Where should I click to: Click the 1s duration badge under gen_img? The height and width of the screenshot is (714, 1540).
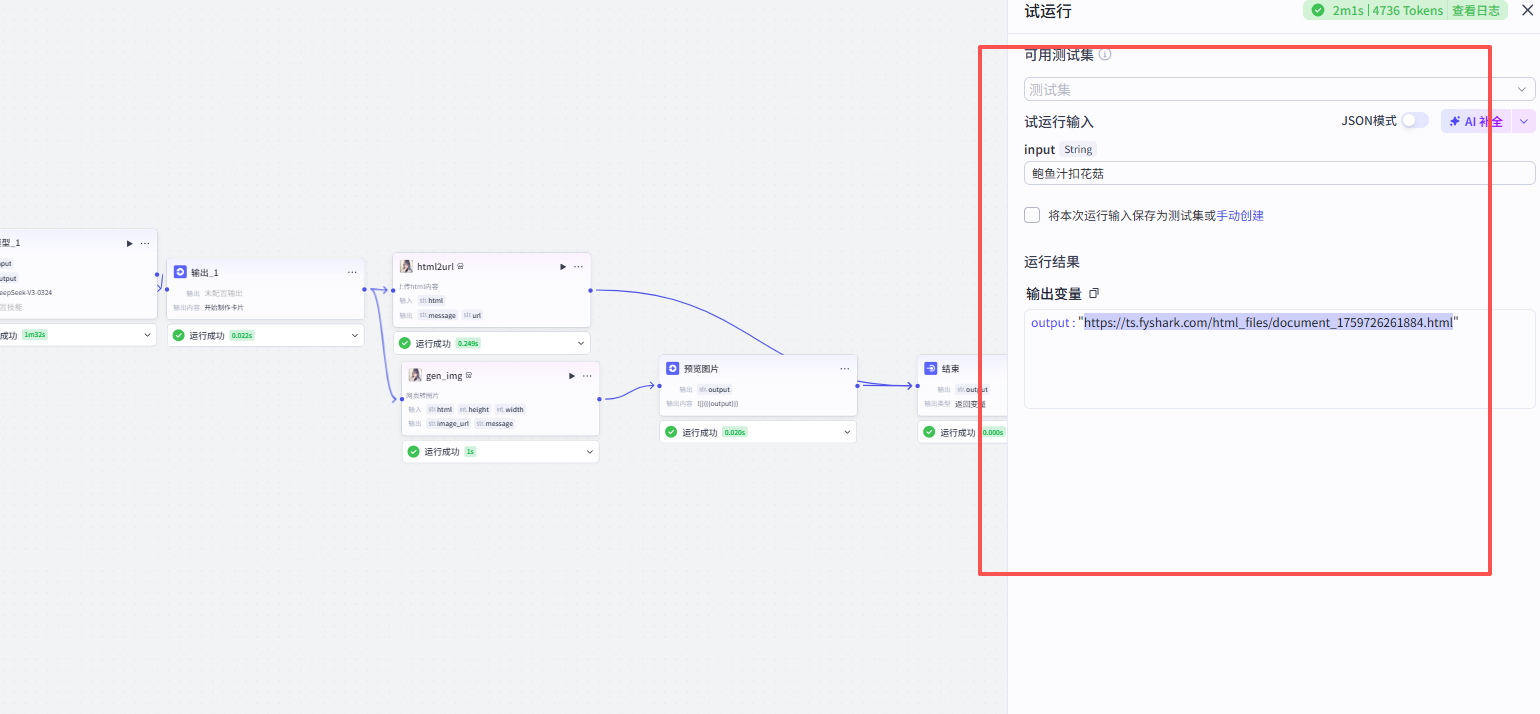pyautogui.click(x=470, y=452)
